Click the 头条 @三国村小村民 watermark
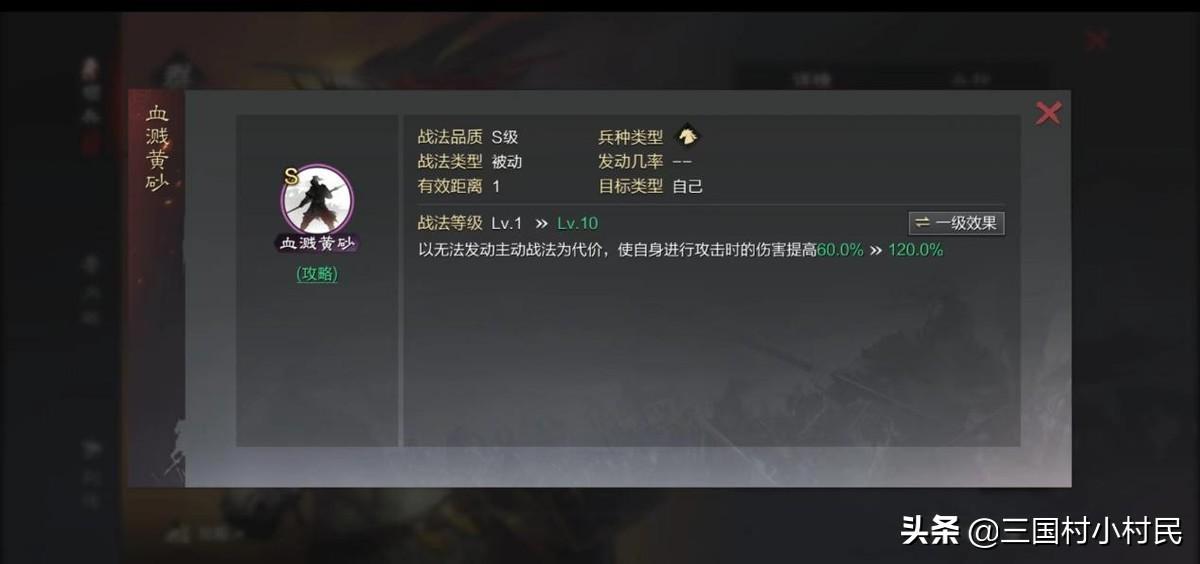 (x=1042, y=530)
